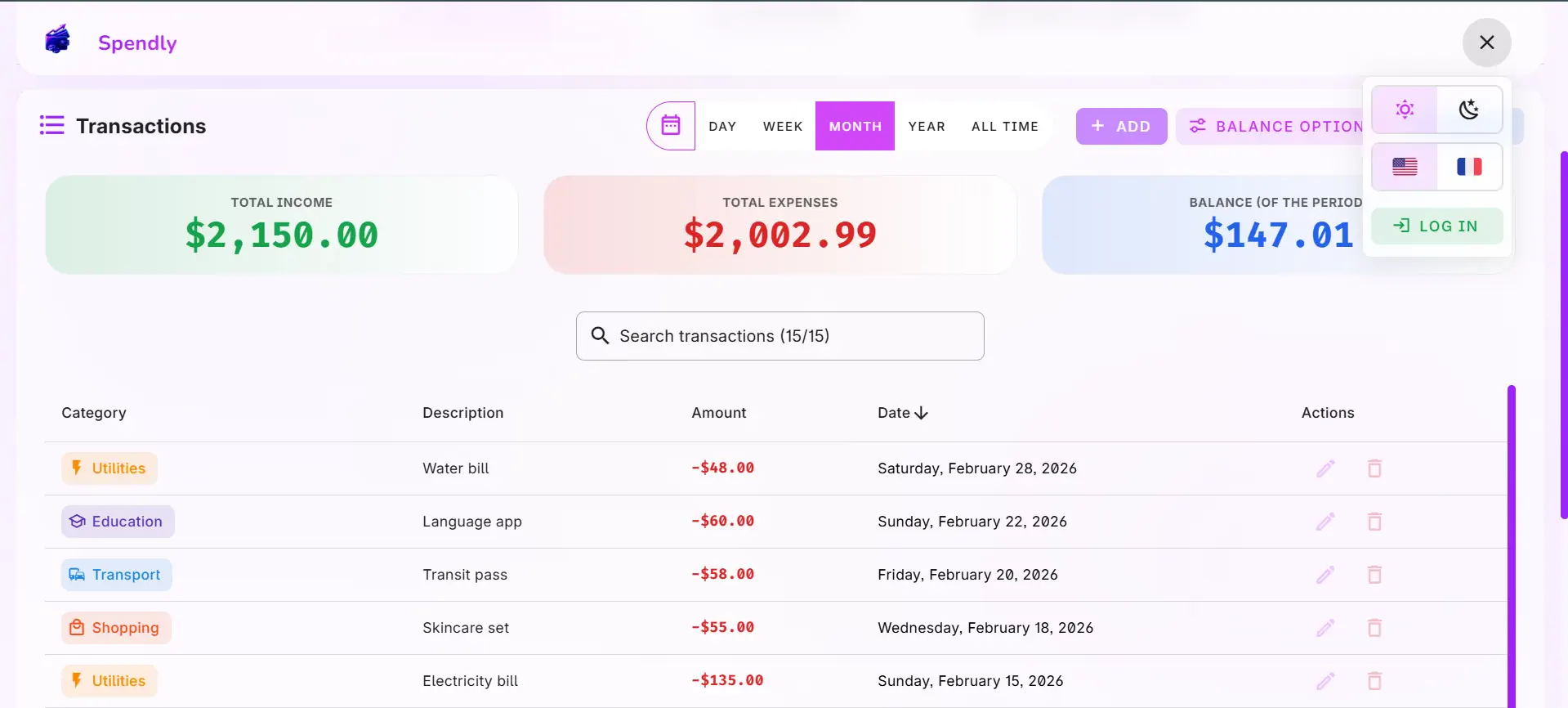Click the -$135.00 amount
The height and width of the screenshot is (708, 1568).
727,680
